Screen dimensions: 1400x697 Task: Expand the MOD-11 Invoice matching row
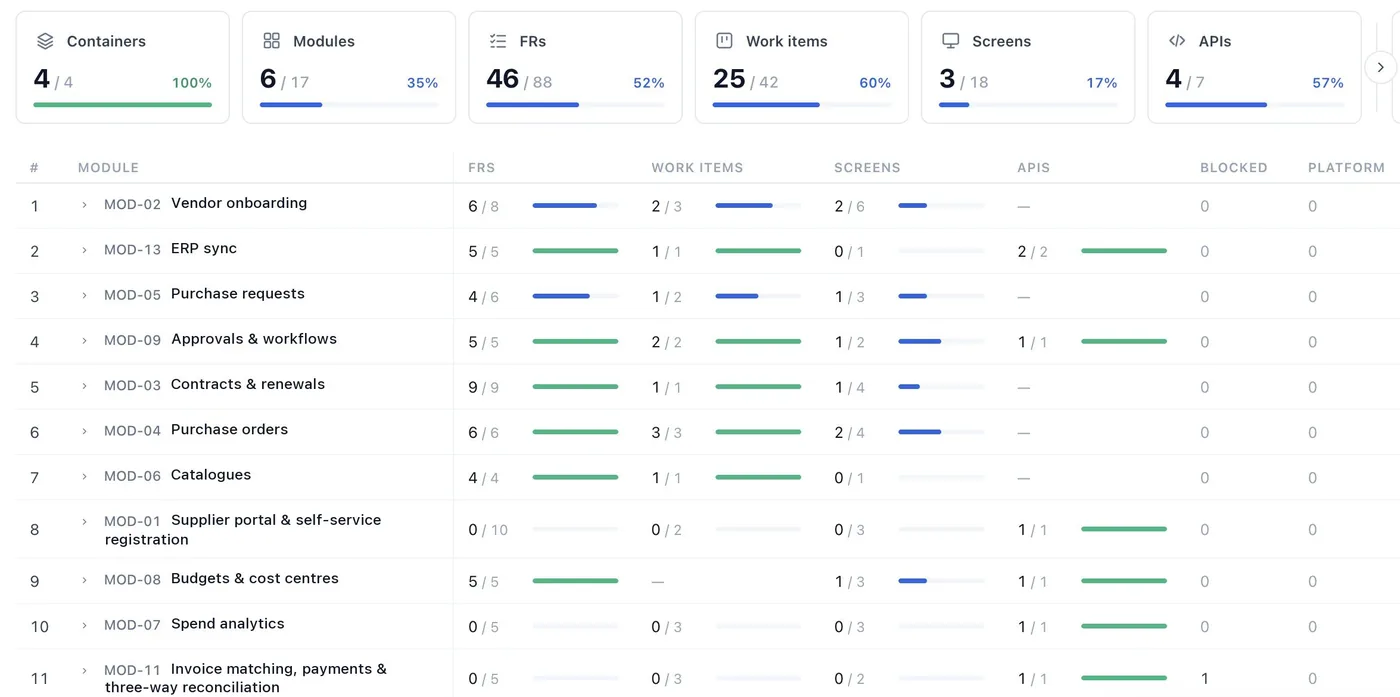pos(85,670)
